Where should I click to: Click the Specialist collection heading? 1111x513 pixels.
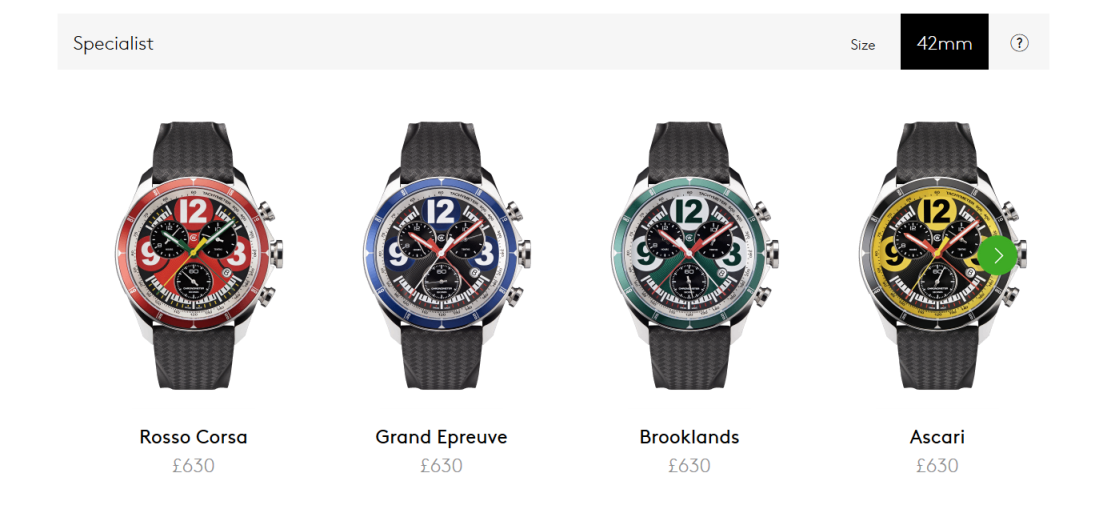tap(113, 43)
